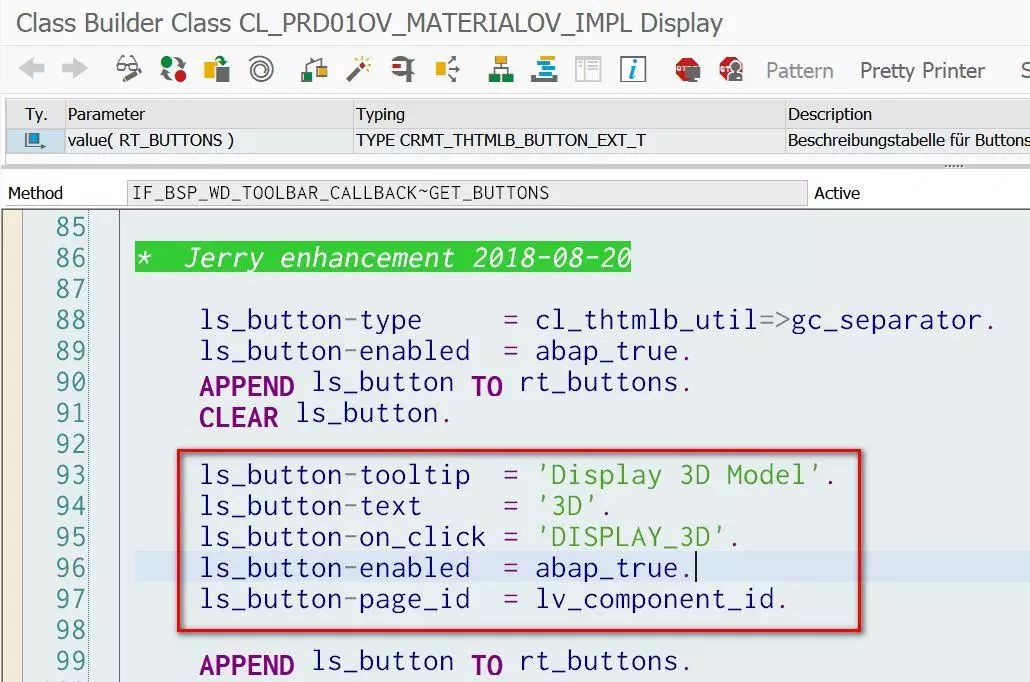Go forward with the right arrow icon
Image resolution: width=1030 pixels, height=682 pixels.
(74, 68)
